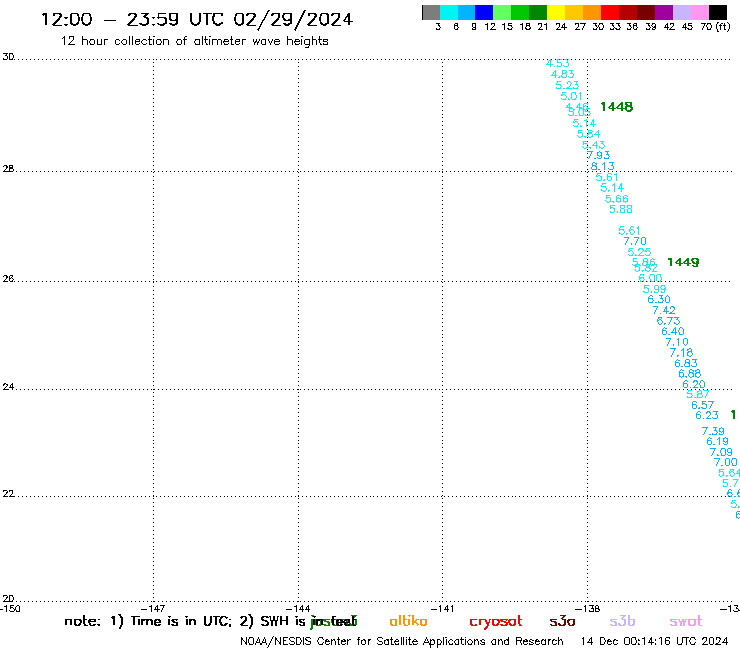Select the swot satellite label
The height and width of the screenshot is (650, 740).
tap(686, 621)
